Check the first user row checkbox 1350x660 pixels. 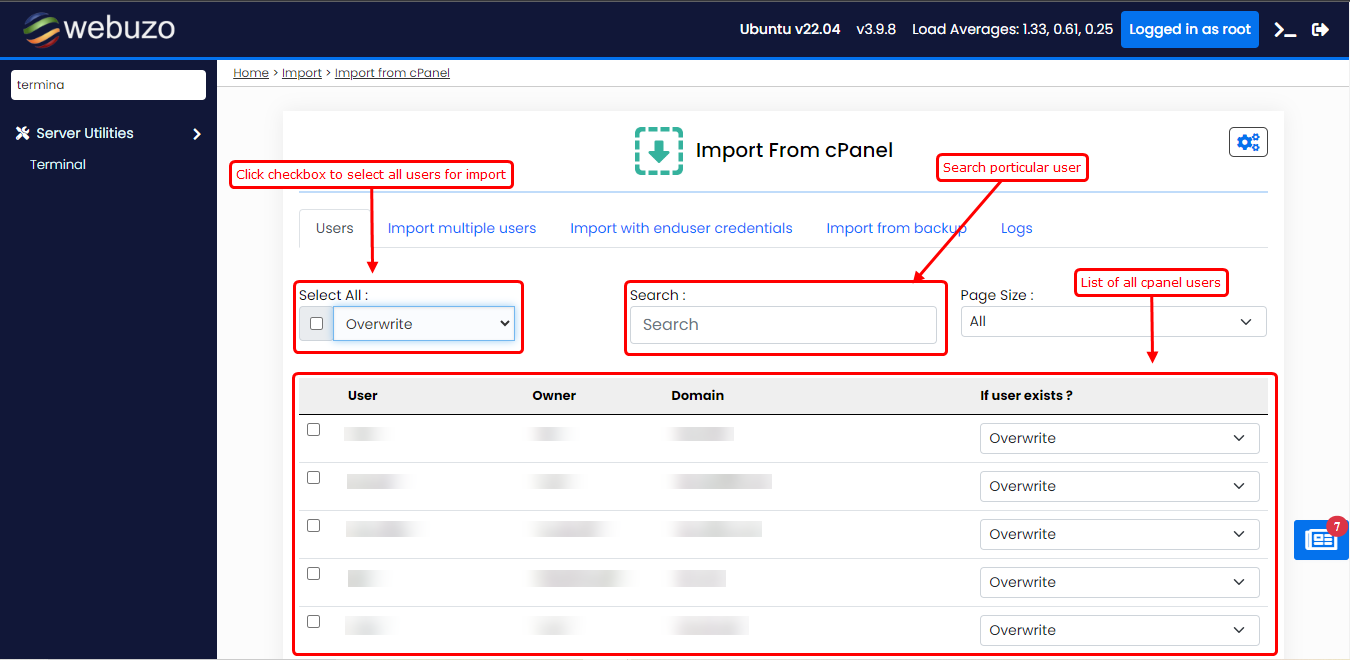[x=314, y=430]
